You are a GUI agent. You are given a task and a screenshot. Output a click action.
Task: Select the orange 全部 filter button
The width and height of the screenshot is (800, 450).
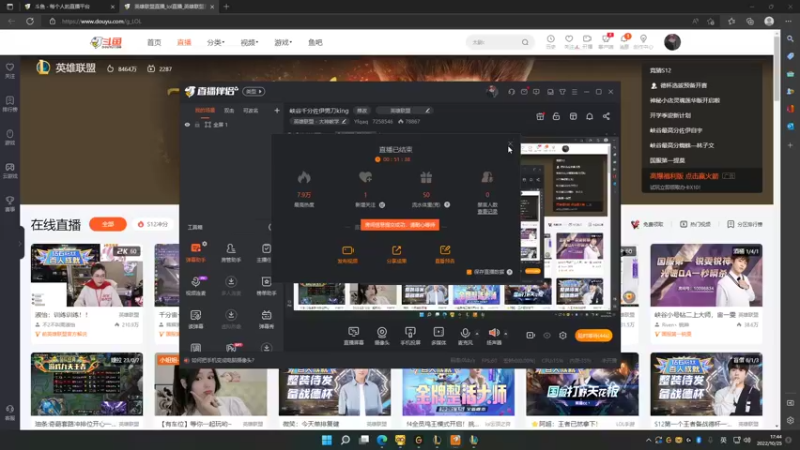tap(108, 224)
